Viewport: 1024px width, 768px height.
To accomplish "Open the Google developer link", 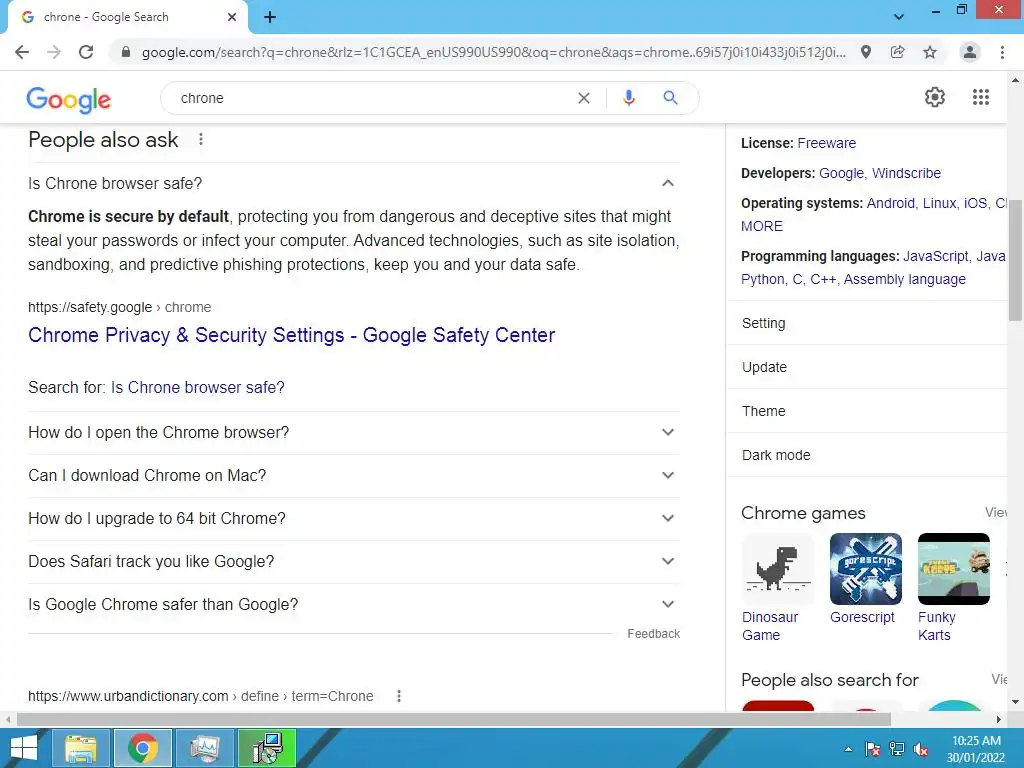I will coord(841,173).
